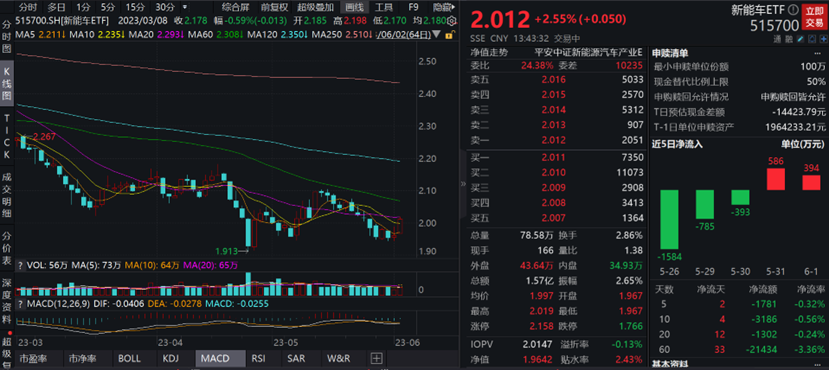Click the 515700.SH[新能车ETF] chart title
829x370 pixels.
tap(62, 21)
